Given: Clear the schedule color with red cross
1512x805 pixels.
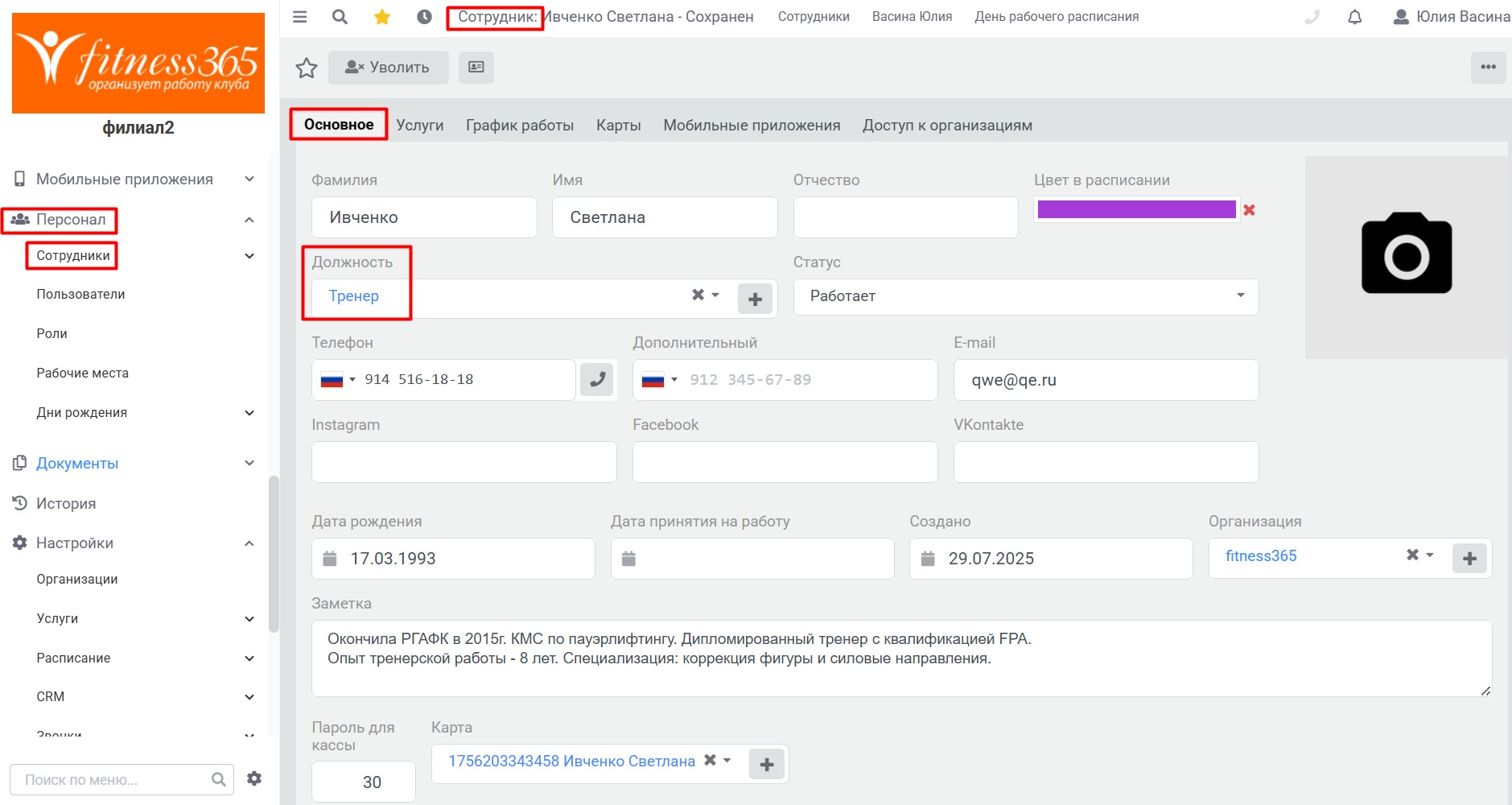Looking at the screenshot, I should [1249, 210].
